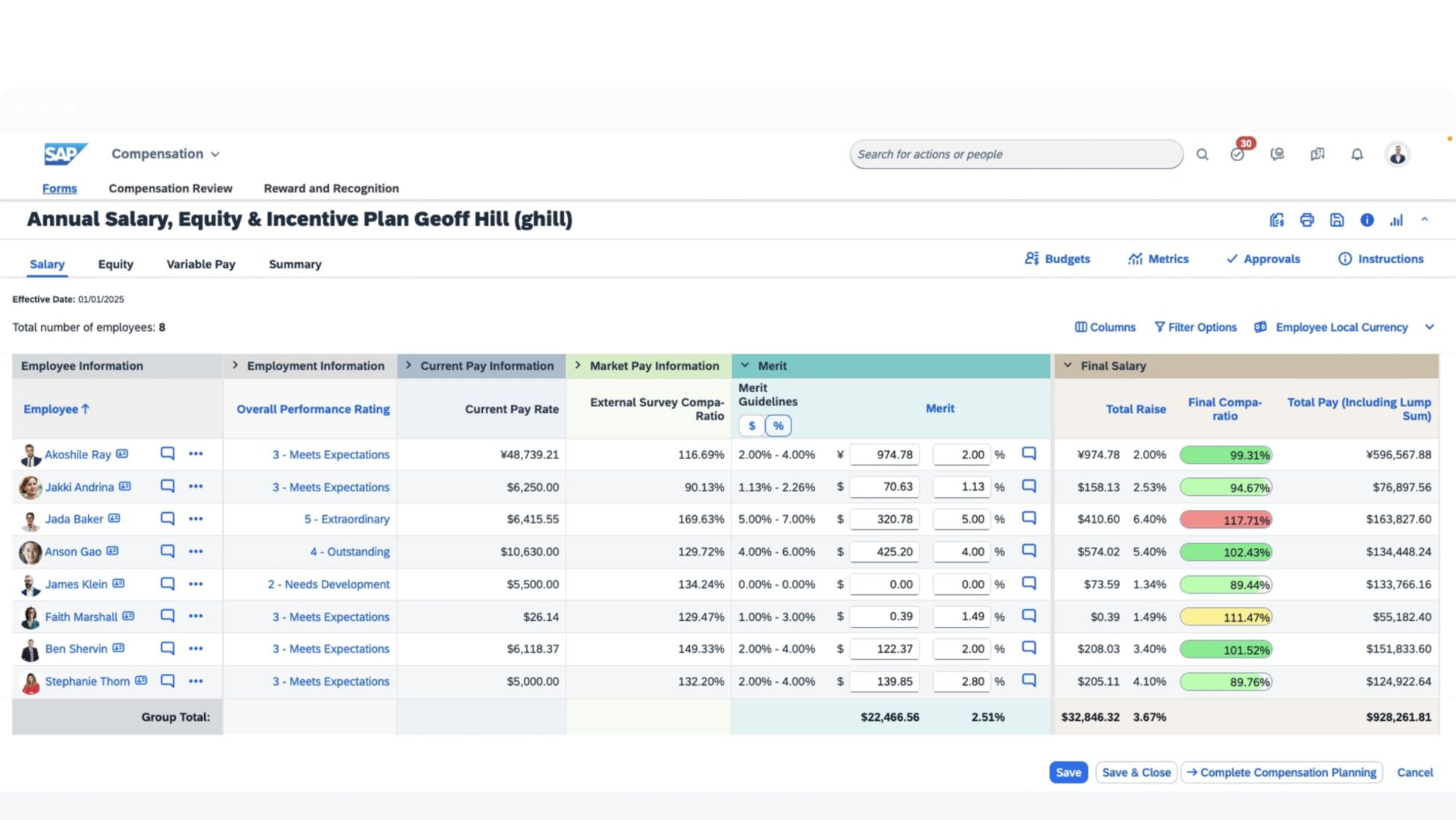1456x820 pixels.
Task: Open the Compensation module dropdown
Action: click(x=165, y=154)
